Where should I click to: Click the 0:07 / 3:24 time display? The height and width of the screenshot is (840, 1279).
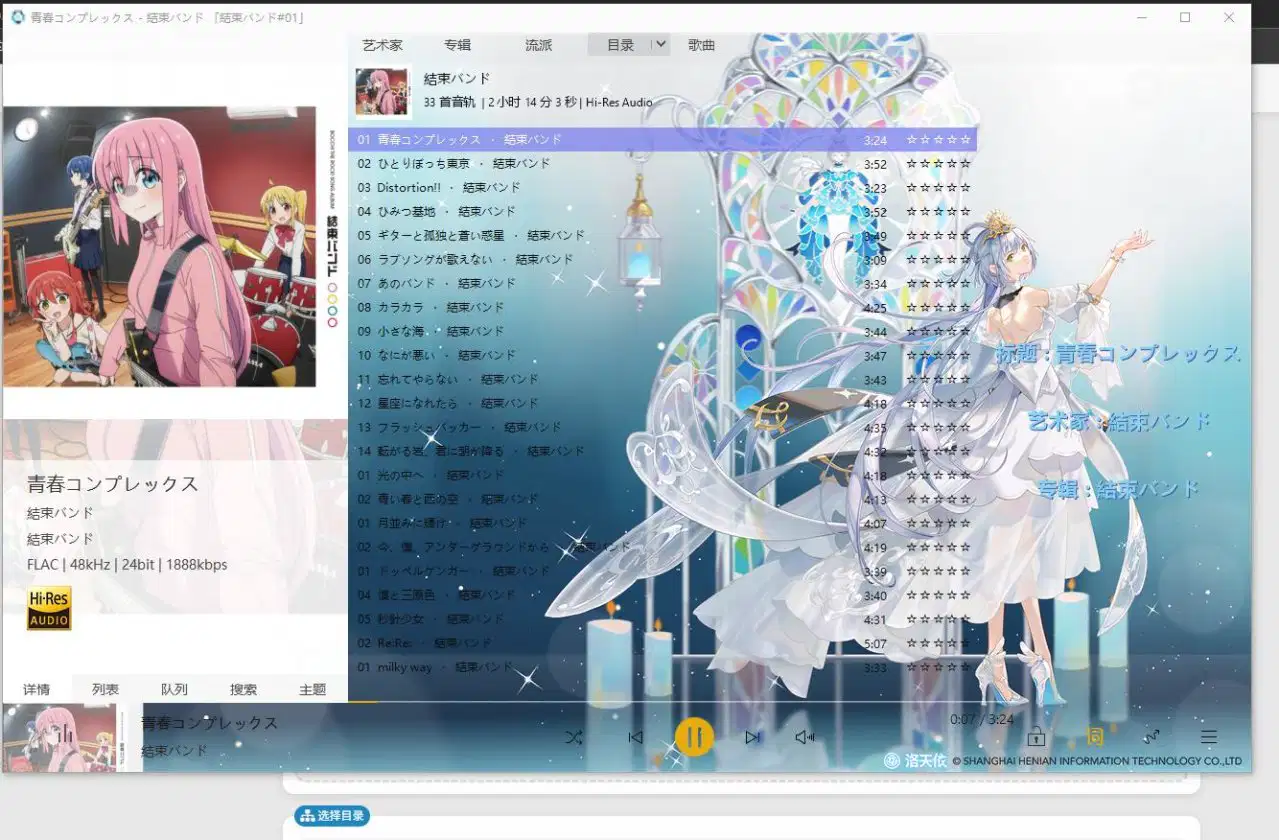[x=982, y=719]
